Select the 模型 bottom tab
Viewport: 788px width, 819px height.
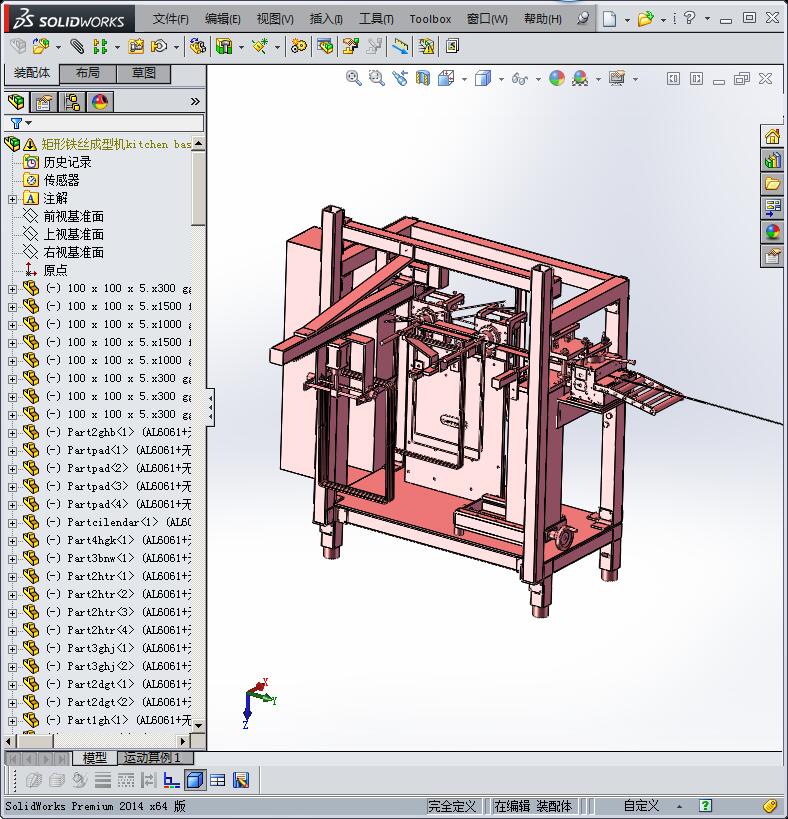tap(95, 757)
